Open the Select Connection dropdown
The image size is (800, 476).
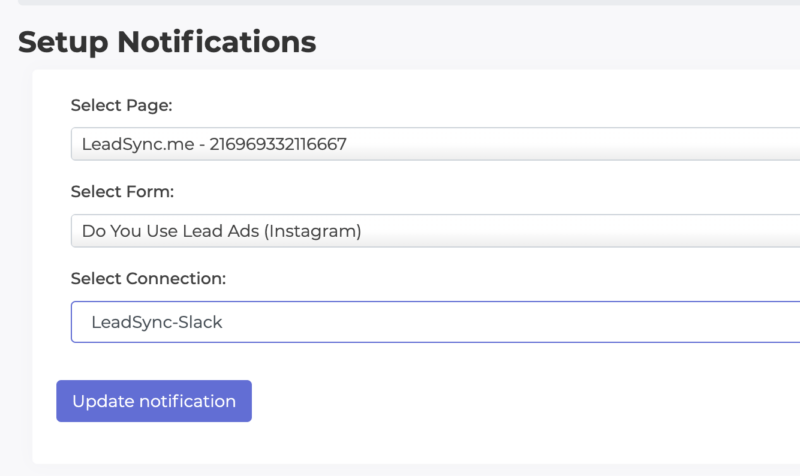pyautogui.click(x=435, y=322)
